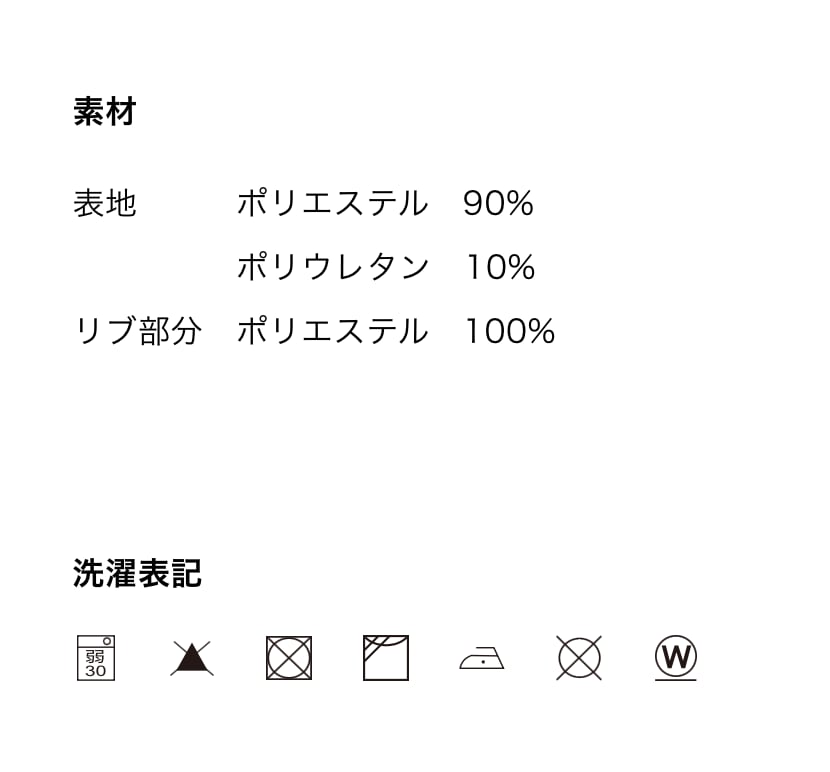Click the リブ部分 label
Viewport: 830px width, 772px height.
coord(138,331)
